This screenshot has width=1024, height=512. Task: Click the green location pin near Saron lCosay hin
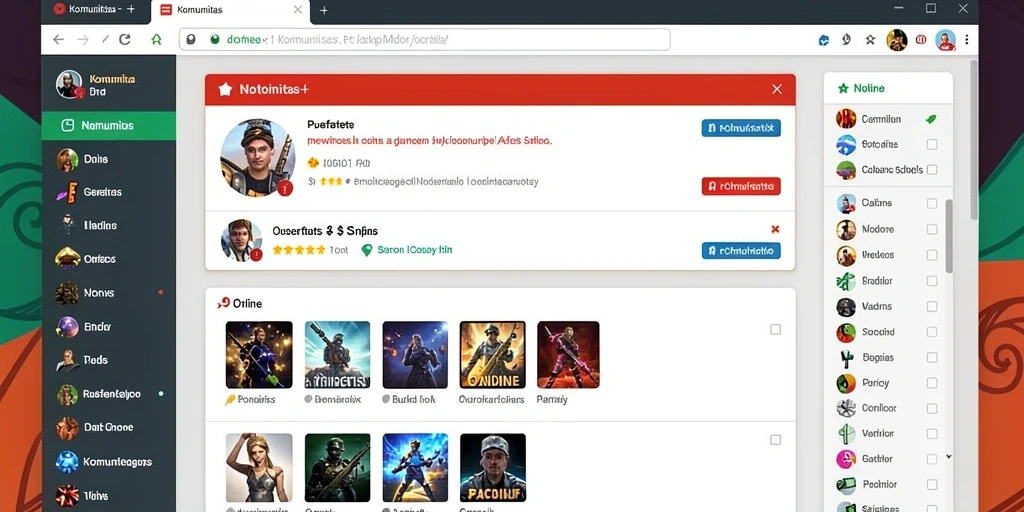click(366, 250)
